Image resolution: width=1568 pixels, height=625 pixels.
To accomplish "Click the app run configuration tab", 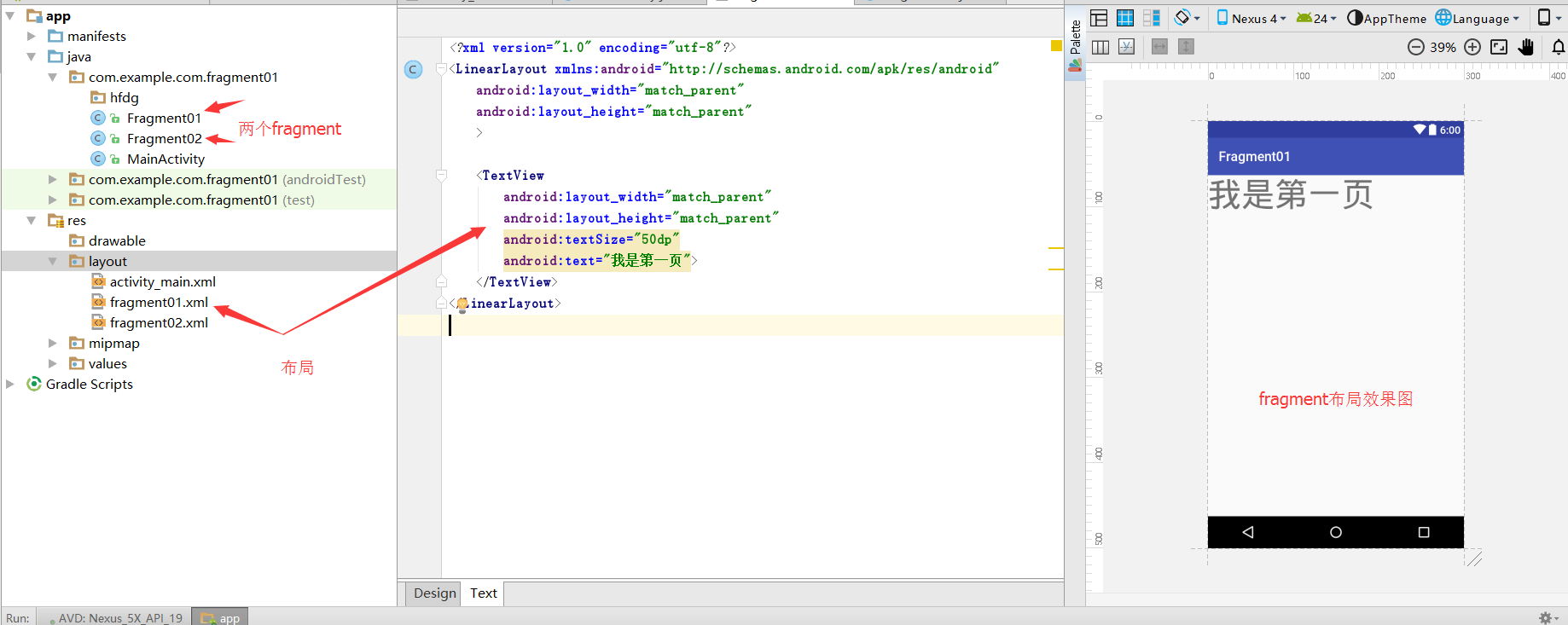I will pyautogui.click(x=220, y=617).
